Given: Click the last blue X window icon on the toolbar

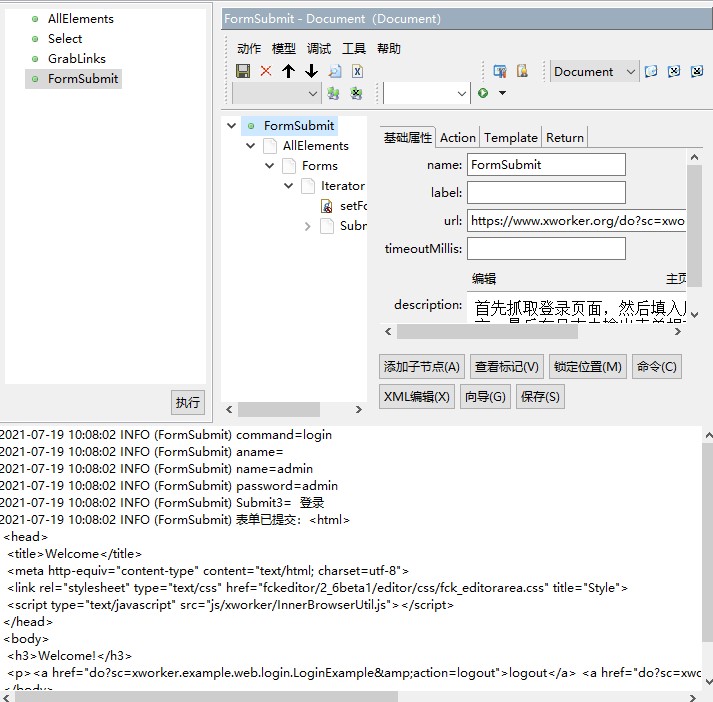Looking at the screenshot, I should [x=697, y=71].
